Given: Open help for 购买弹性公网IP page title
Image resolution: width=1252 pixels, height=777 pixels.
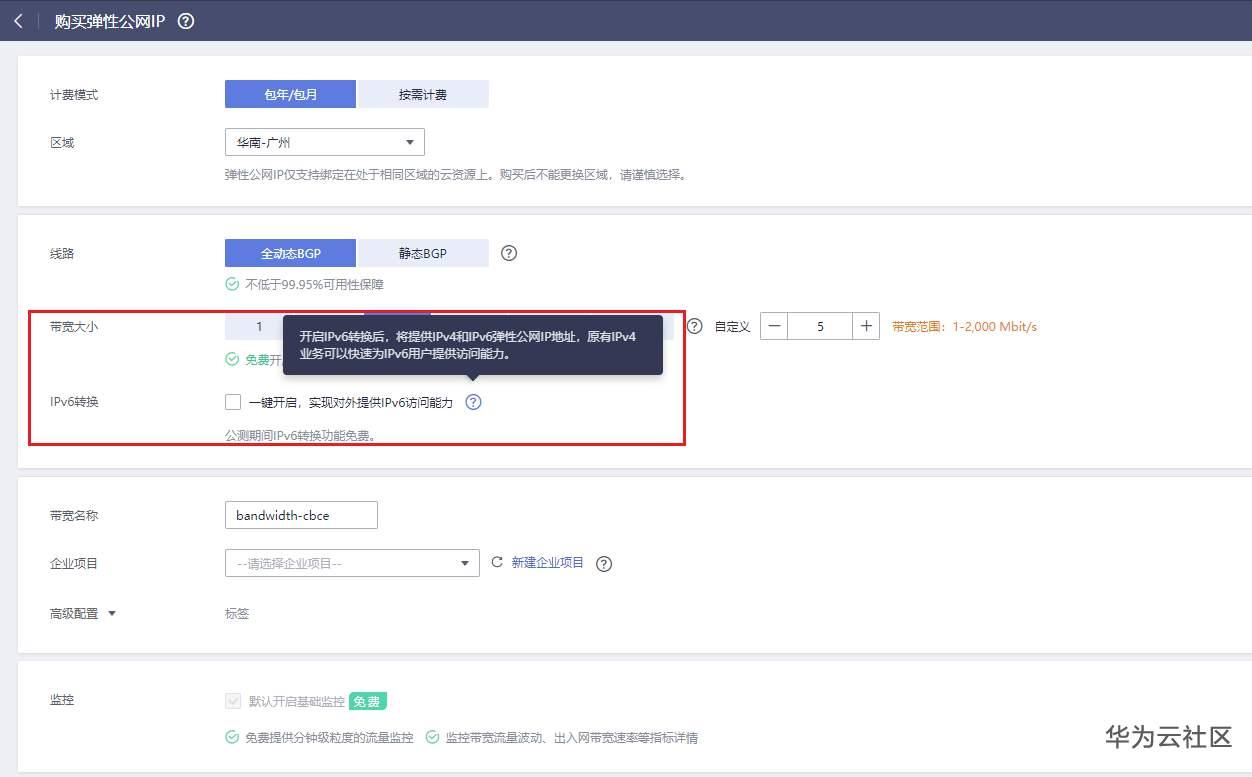Looking at the screenshot, I should (x=186, y=19).
